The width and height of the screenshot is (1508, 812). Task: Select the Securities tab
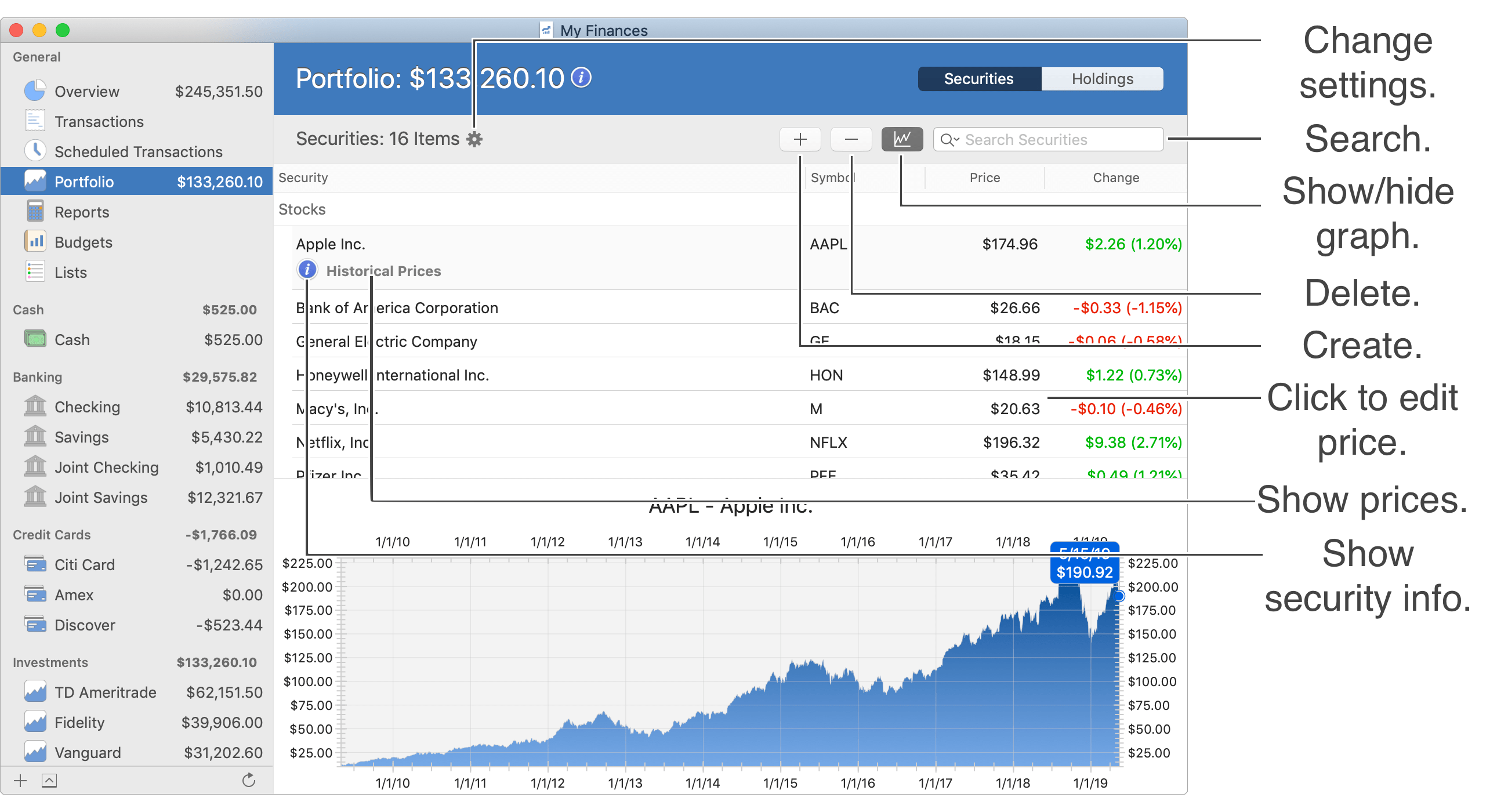(x=979, y=77)
